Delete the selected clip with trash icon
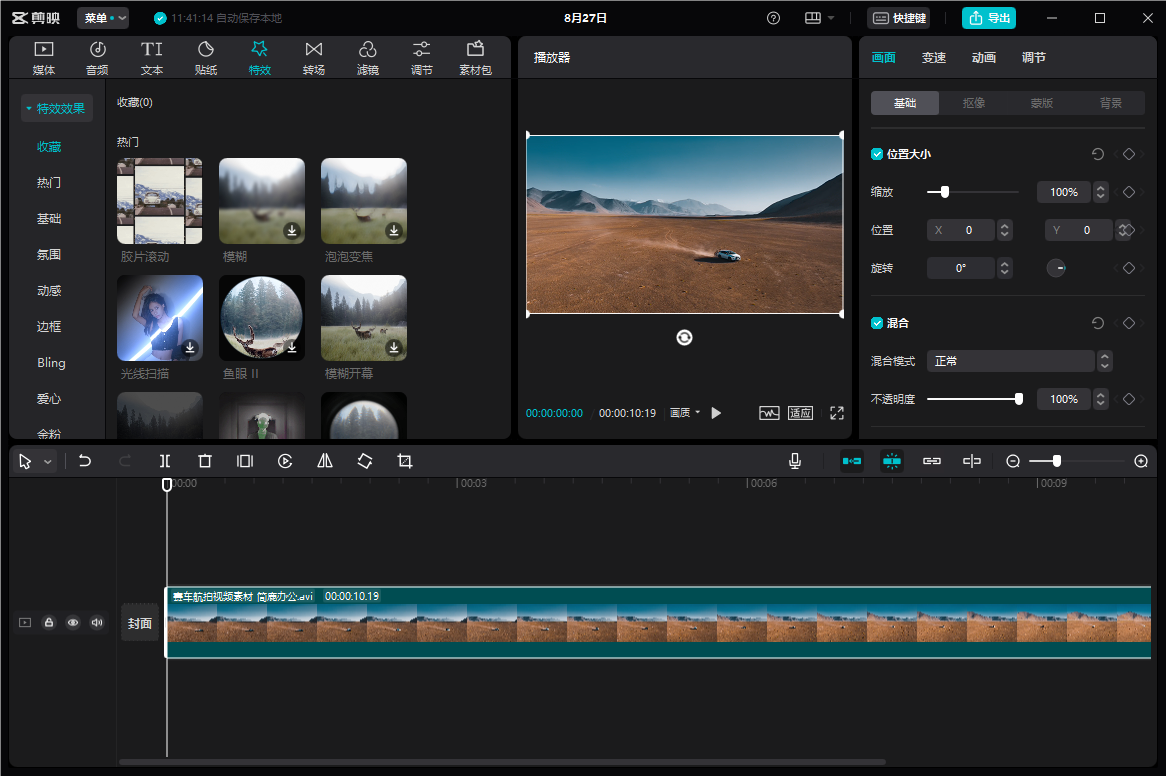This screenshot has height=776, width=1166. click(x=205, y=461)
